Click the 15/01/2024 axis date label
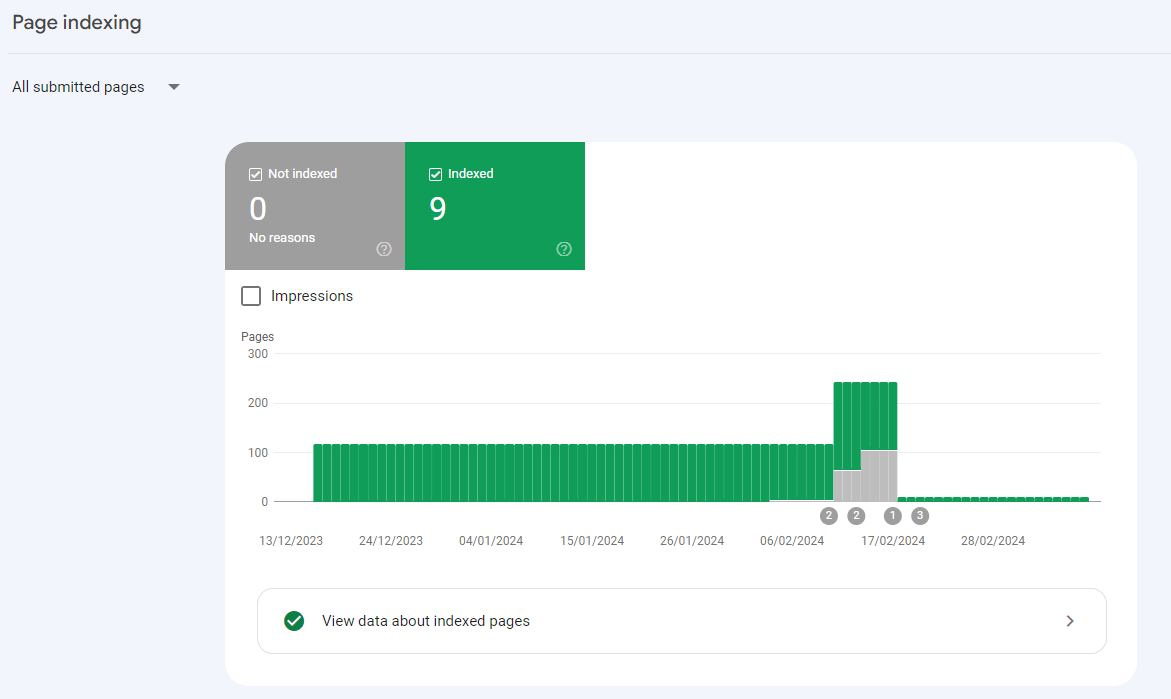1171x699 pixels. [x=592, y=541]
